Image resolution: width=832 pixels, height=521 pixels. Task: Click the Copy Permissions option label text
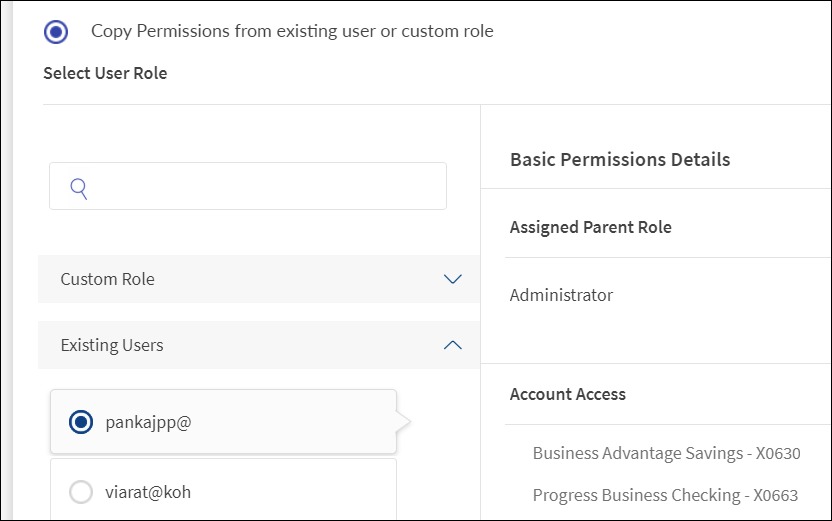(292, 31)
